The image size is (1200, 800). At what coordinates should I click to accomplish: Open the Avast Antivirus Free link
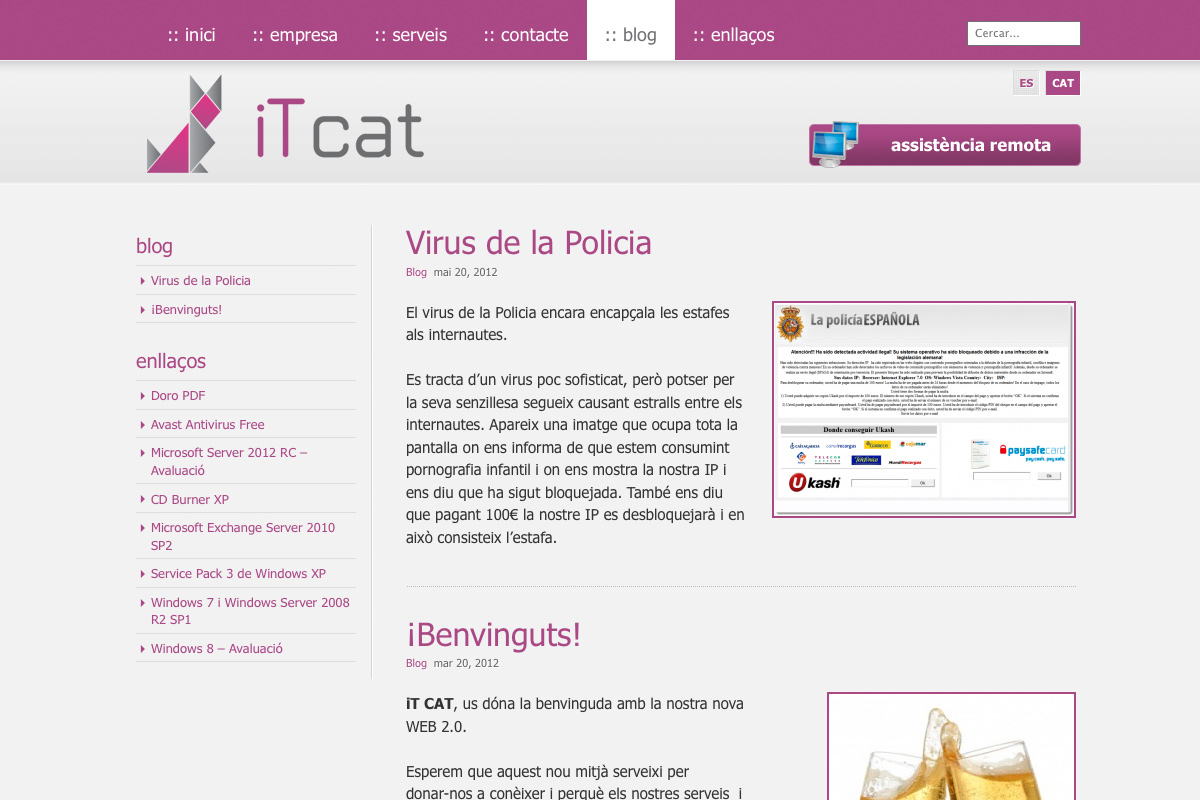click(x=207, y=425)
